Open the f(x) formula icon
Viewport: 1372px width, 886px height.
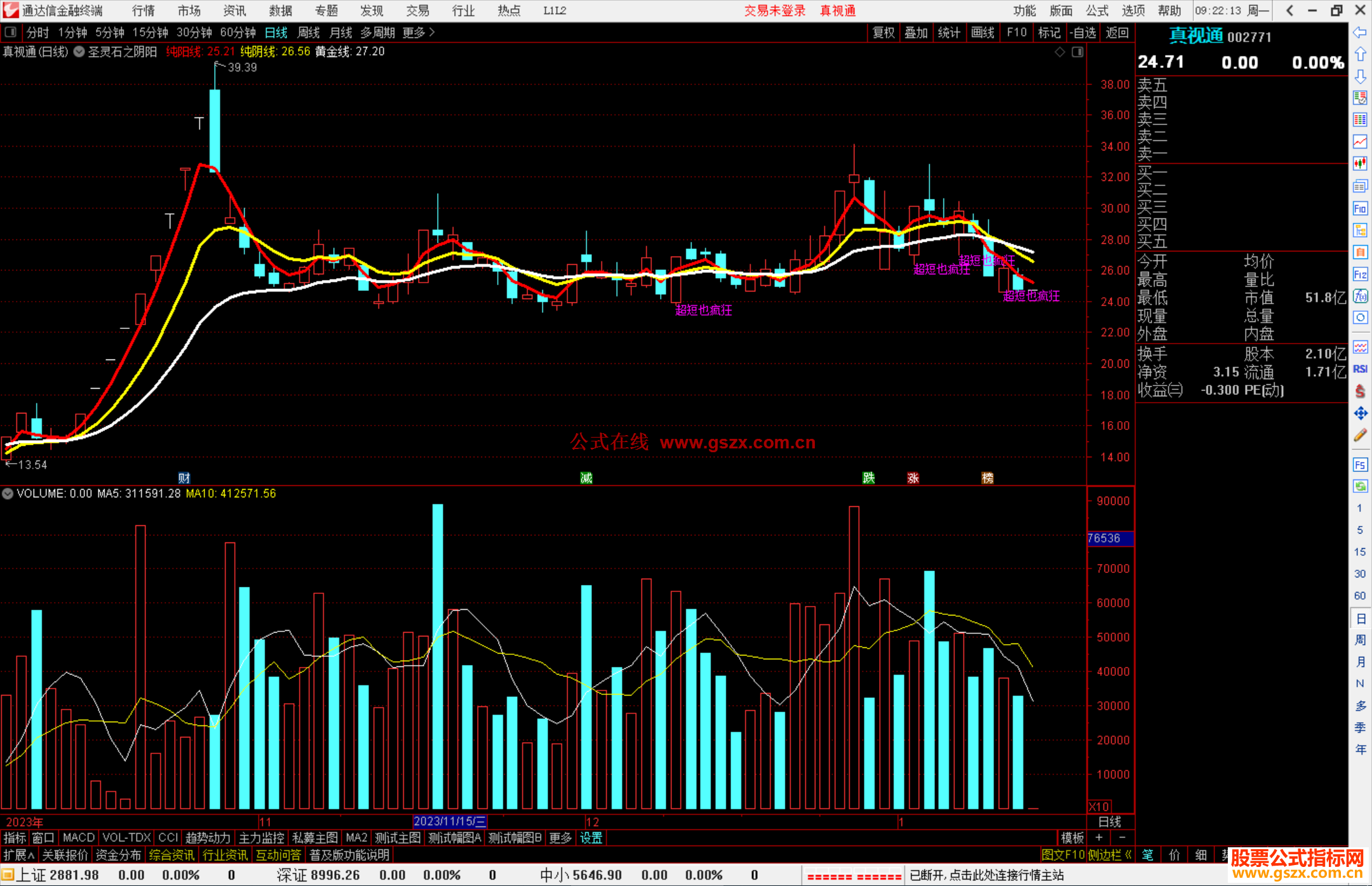click(x=1360, y=296)
